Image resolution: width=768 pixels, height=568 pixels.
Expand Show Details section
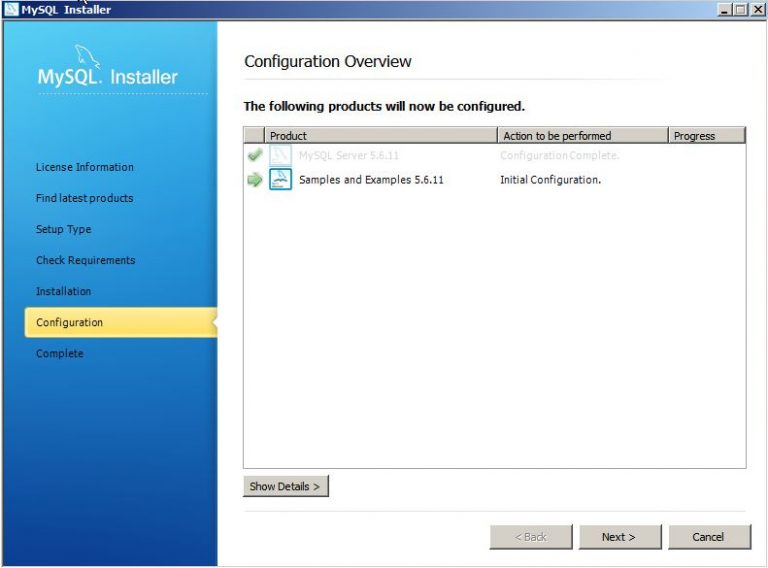286,486
